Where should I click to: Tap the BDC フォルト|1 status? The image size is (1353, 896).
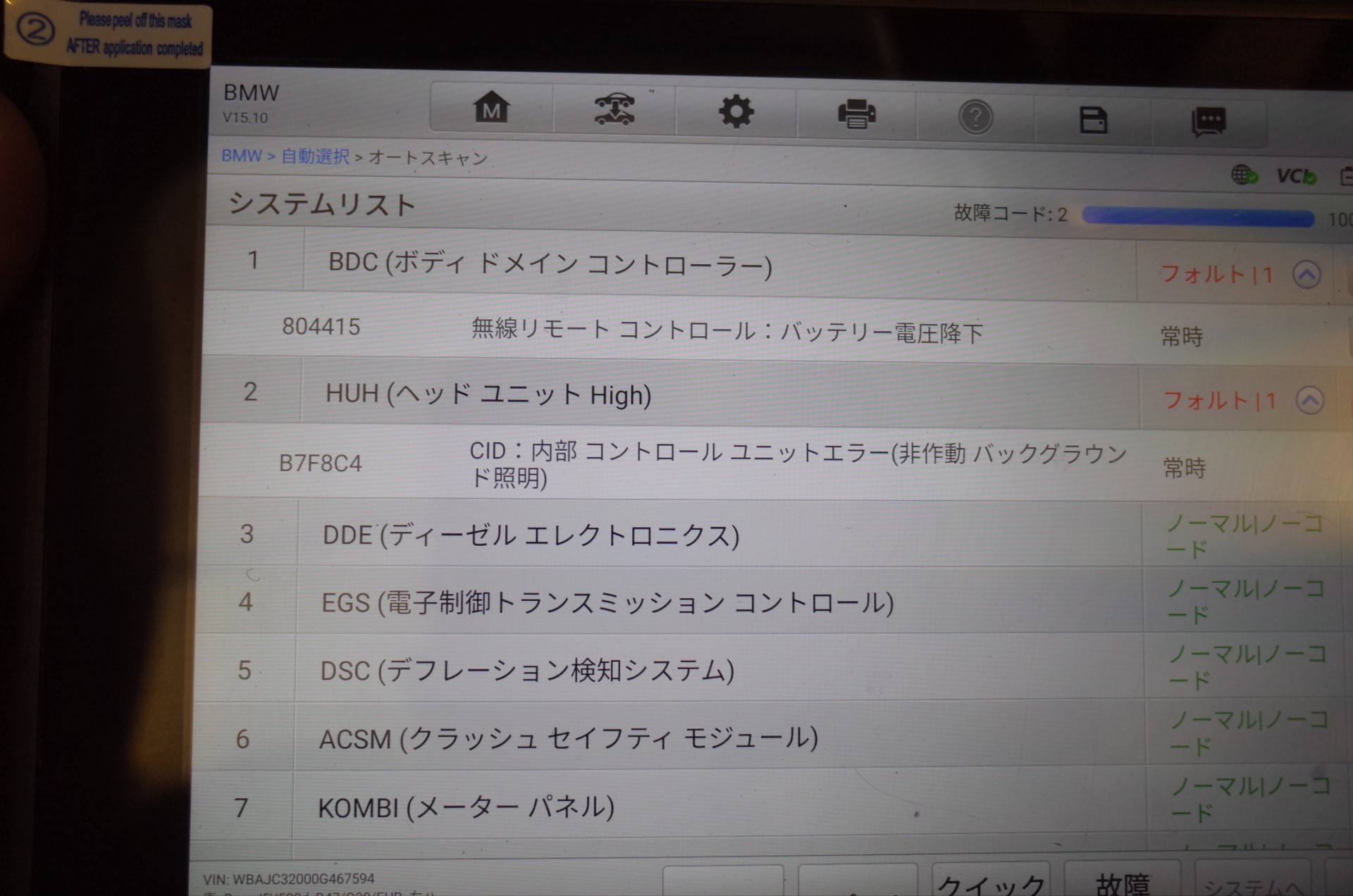pyautogui.click(x=1216, y=274)
